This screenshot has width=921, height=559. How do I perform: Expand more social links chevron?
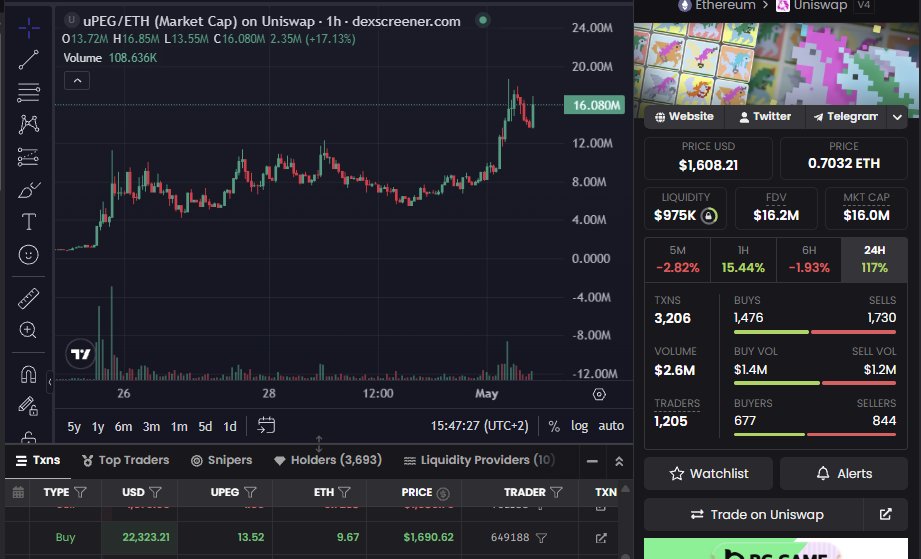tap(897, 117)
